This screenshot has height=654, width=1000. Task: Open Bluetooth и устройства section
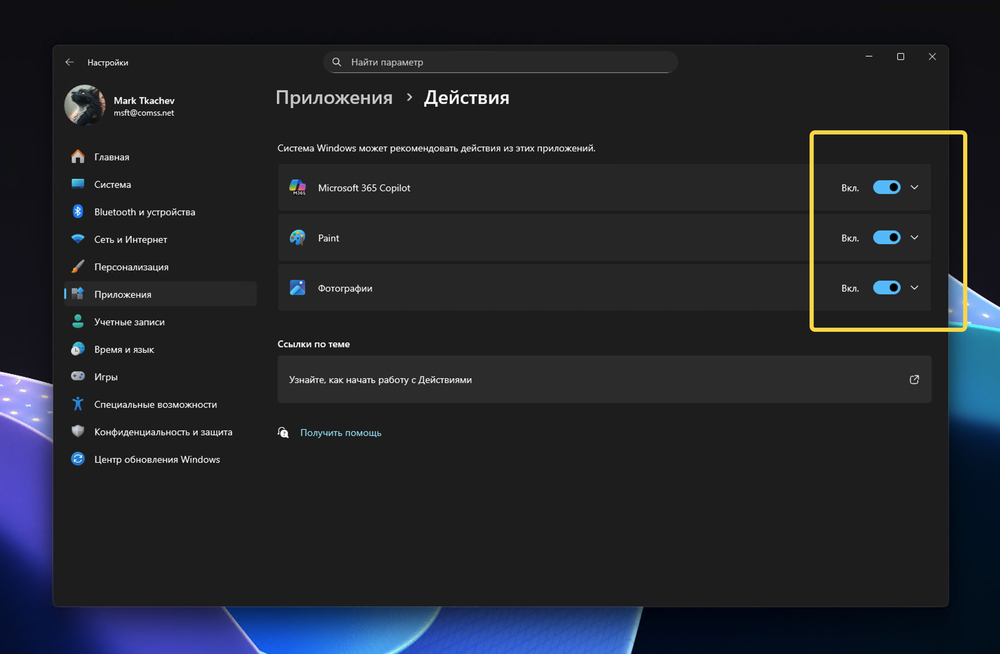point(161,211)
